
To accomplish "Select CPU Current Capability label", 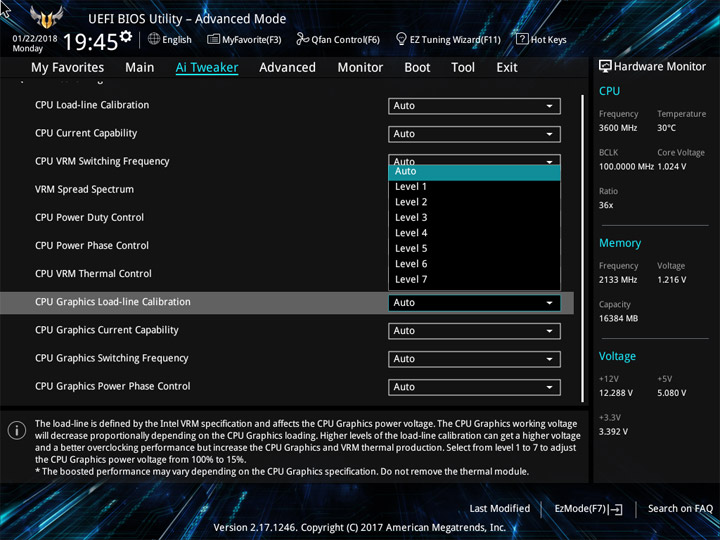I will pos(86,133).
